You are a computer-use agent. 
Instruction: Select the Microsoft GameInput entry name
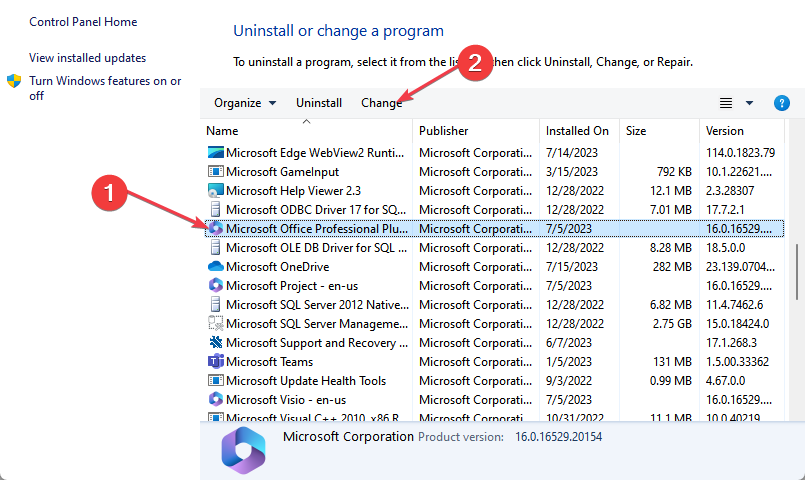(x=282, y=171)
